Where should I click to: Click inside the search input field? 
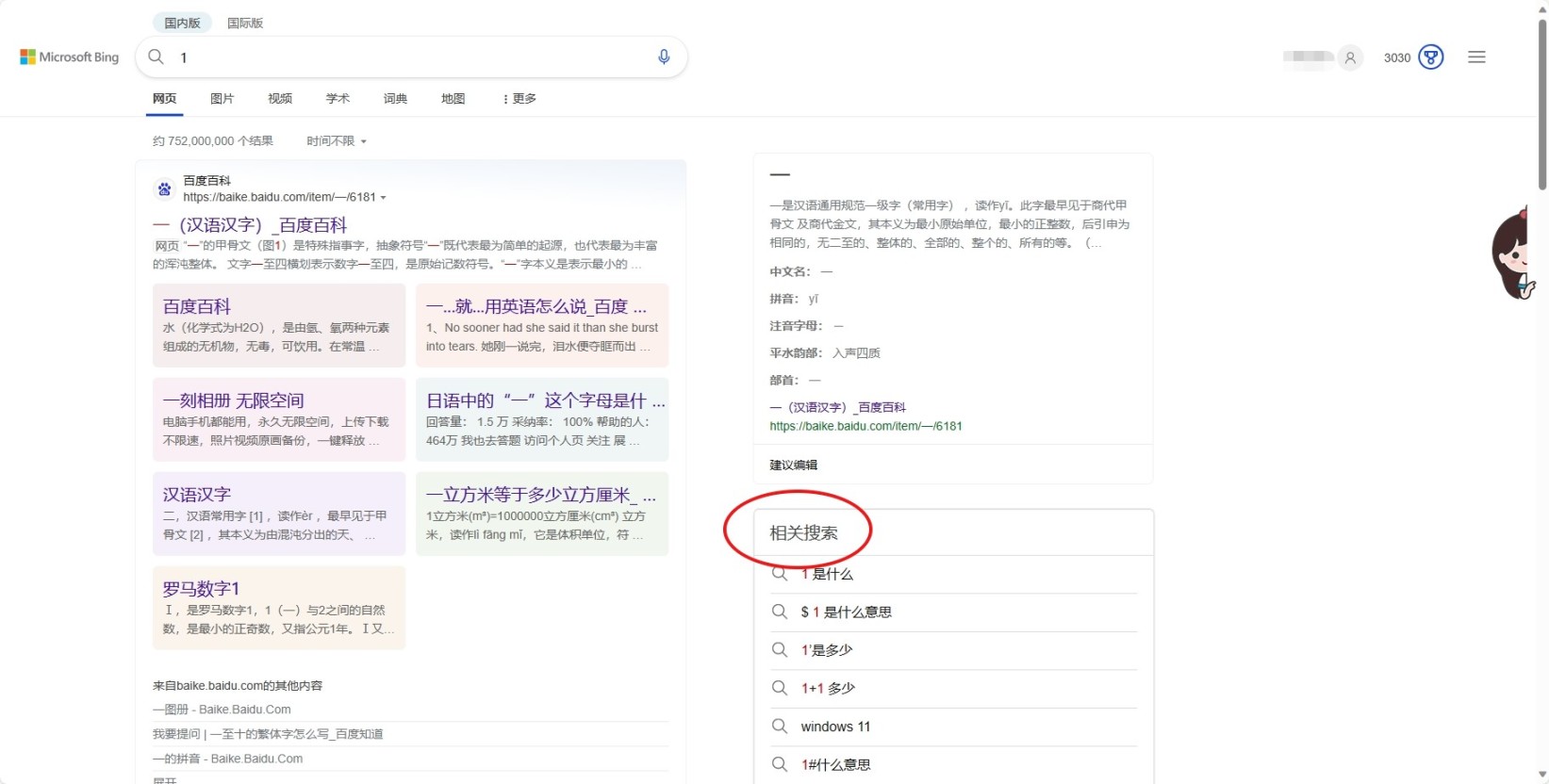click(405, 57)
